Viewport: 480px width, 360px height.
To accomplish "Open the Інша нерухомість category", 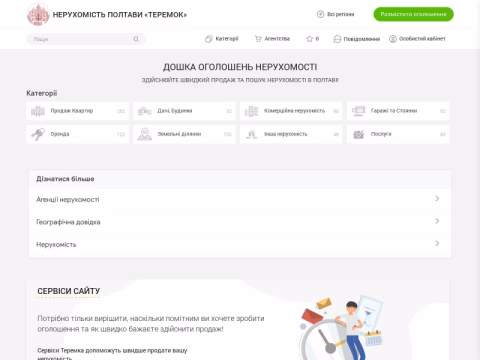I will pos(291,134).
